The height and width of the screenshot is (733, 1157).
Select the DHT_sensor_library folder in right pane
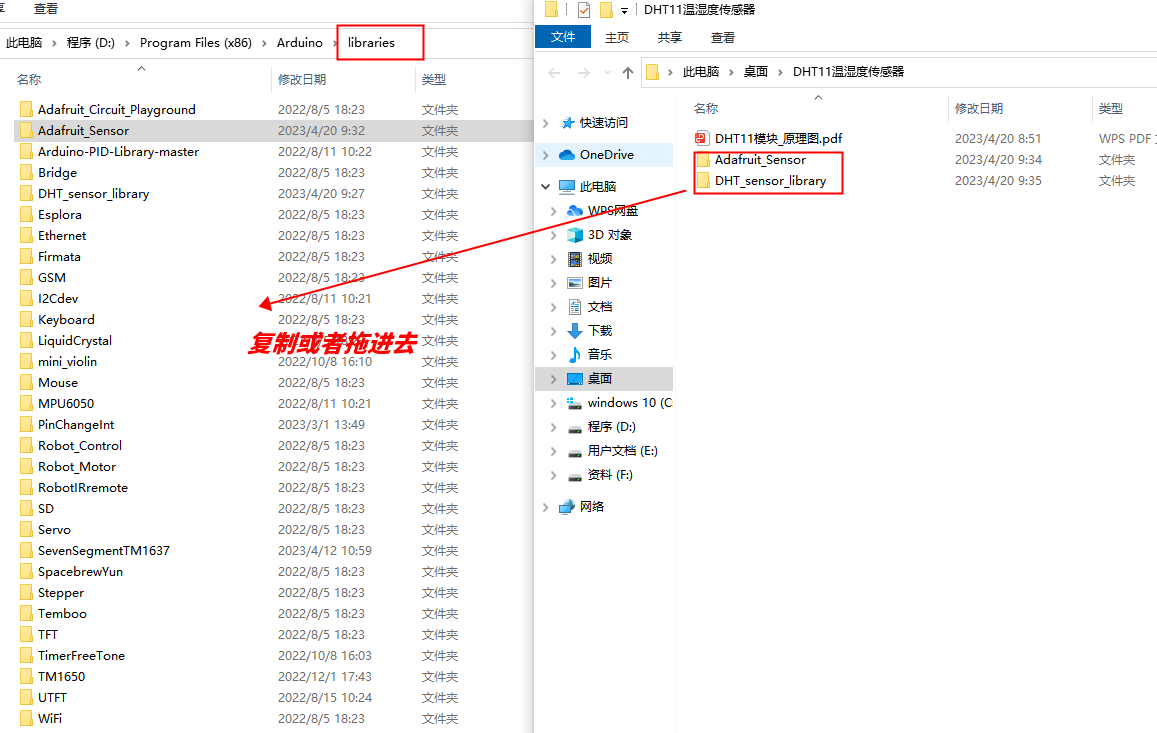770,181
